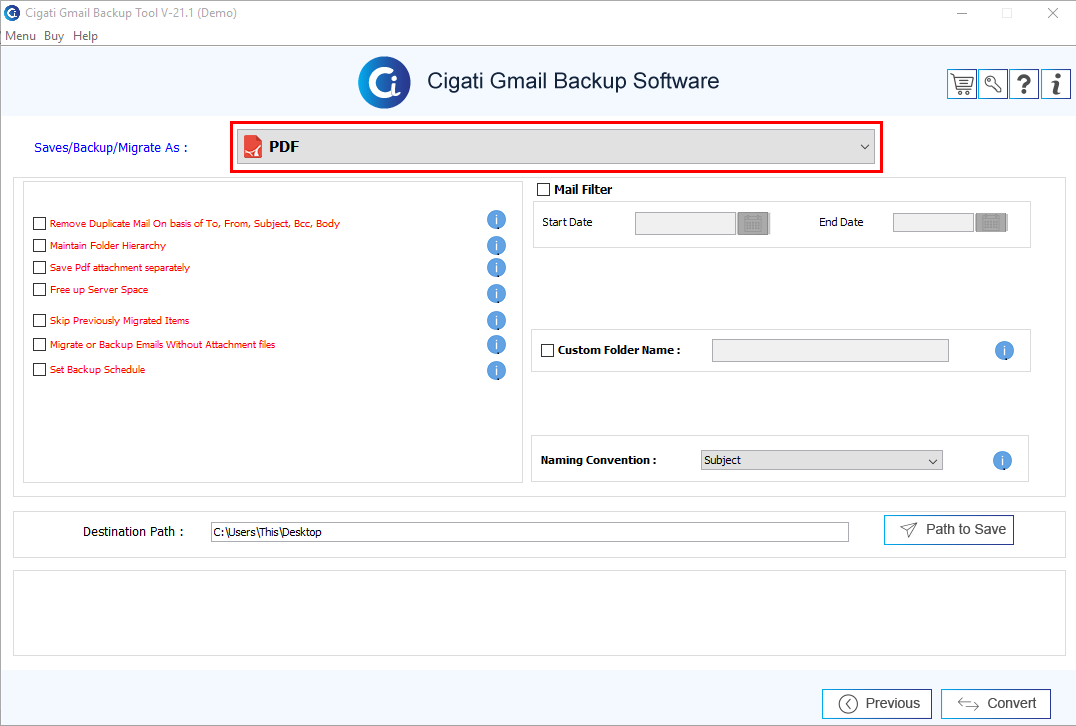Enable Free up Server Space
This screenshot has width=1076, height=726.
(39, 290)
